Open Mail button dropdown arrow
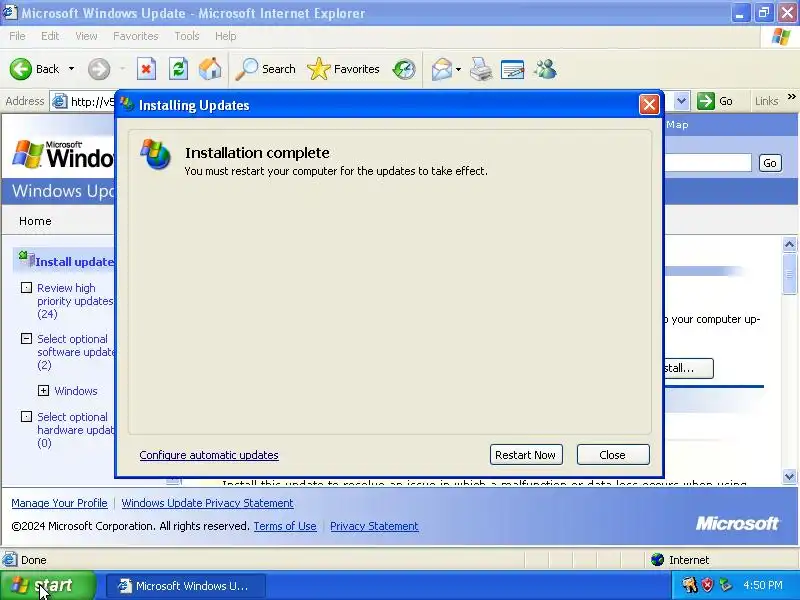The height and width of the screenshot is (600, 800). tap(458, 69)
